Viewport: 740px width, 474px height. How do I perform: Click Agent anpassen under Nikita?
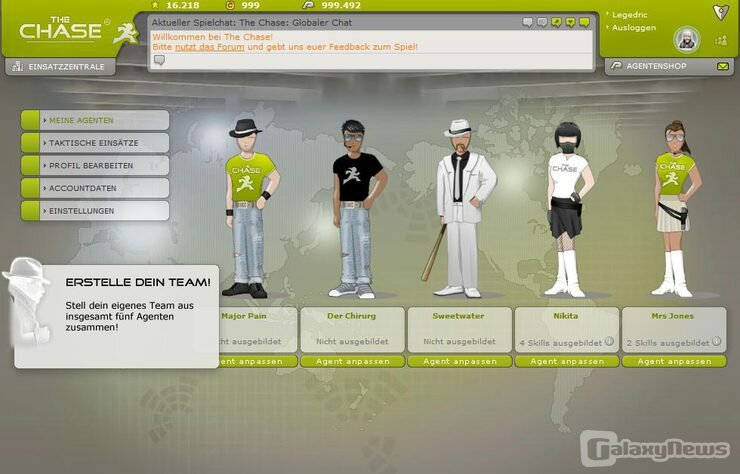pyautogui.click(x=567, y=361)
